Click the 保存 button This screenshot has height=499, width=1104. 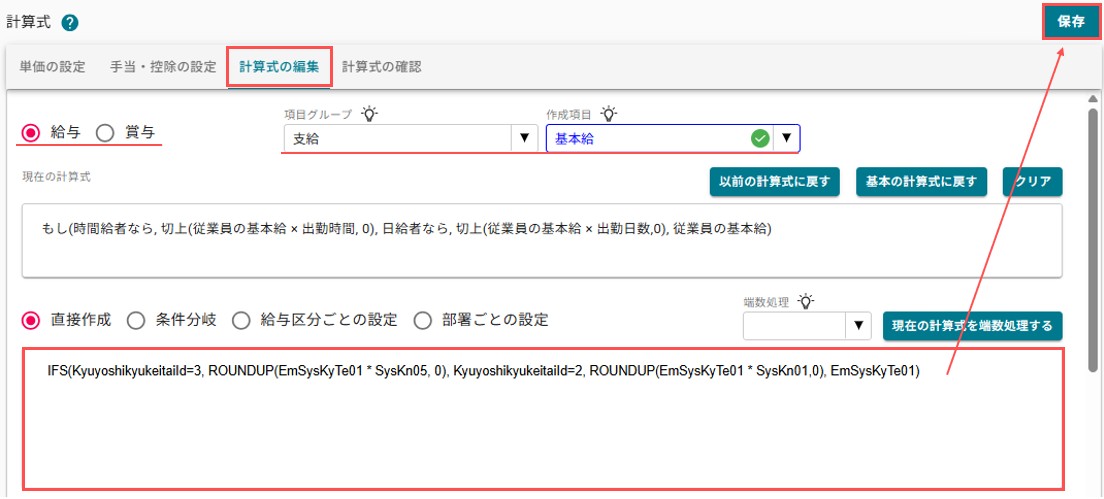coord(1071,22)
